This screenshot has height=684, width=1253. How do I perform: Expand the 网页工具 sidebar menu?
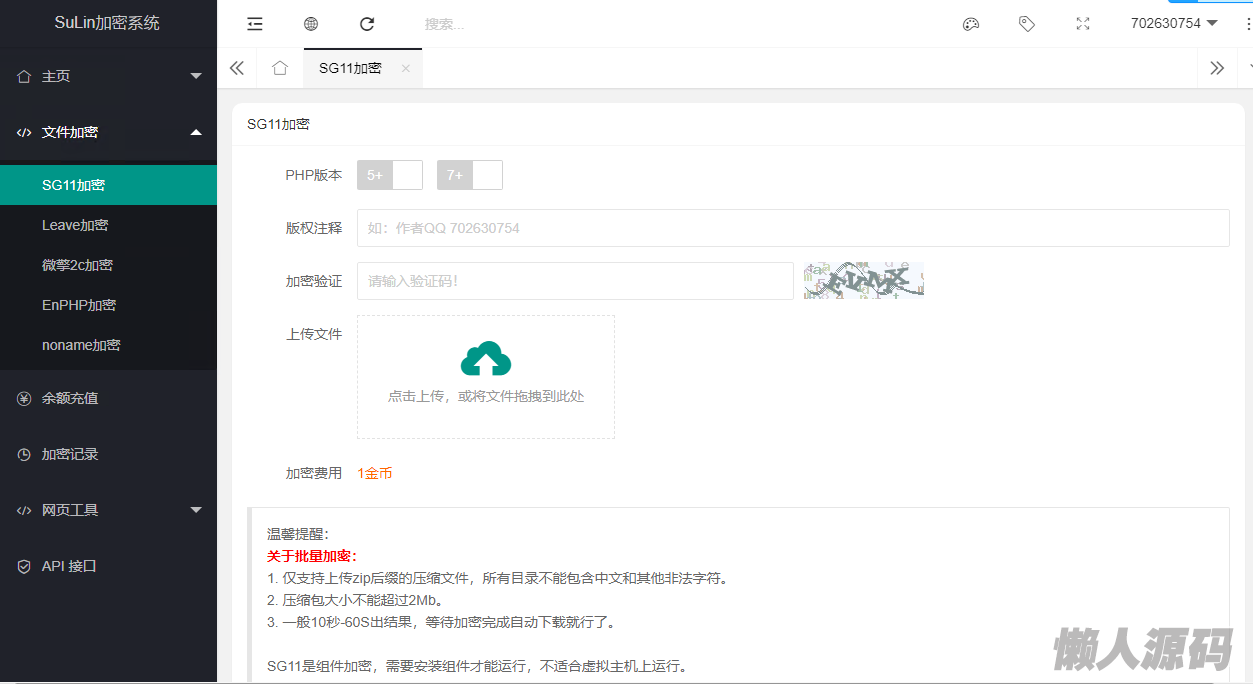[x=108, y=510]
